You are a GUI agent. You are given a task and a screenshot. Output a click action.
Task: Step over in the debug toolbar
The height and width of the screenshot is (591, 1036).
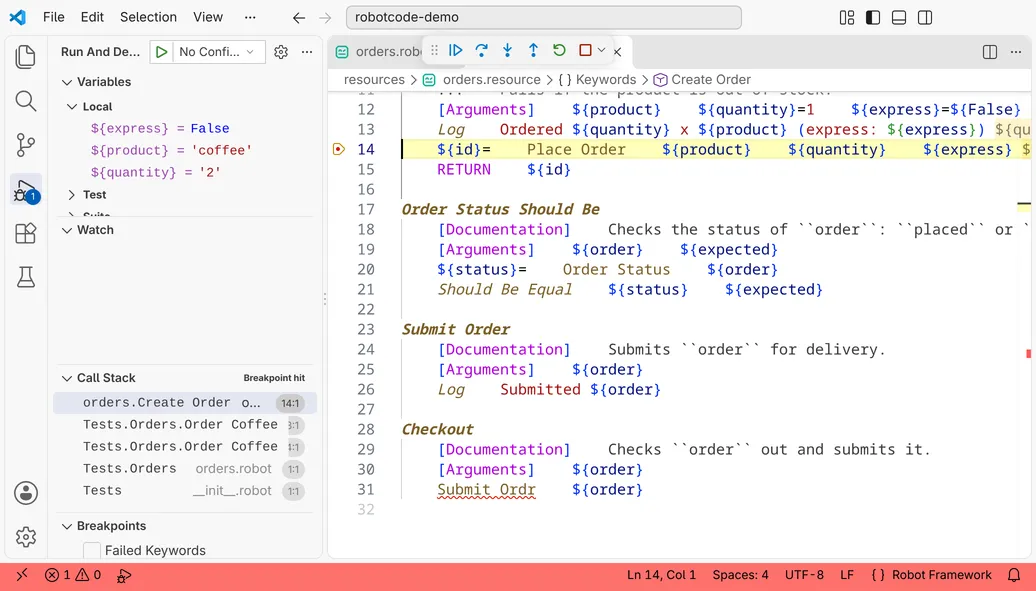(482, 50)
